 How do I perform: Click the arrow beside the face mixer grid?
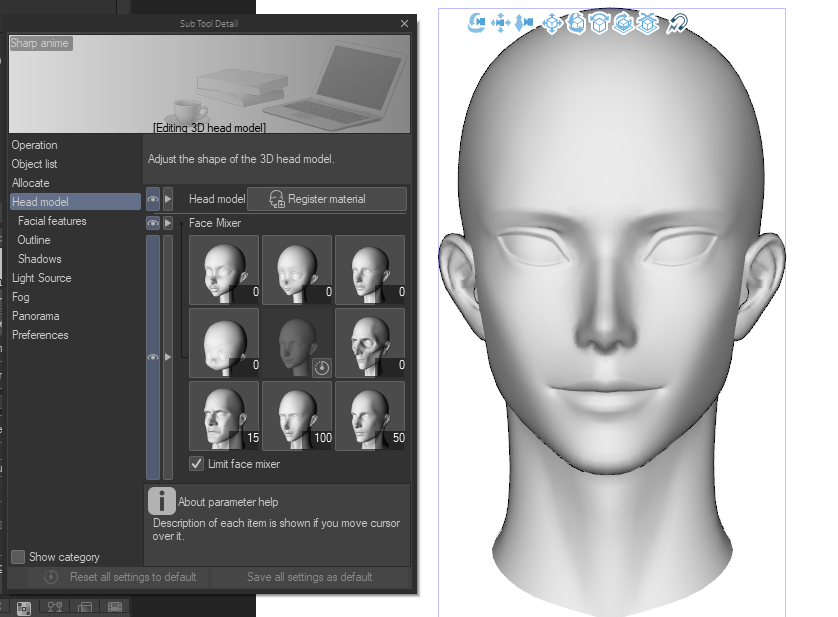point(168,357)
